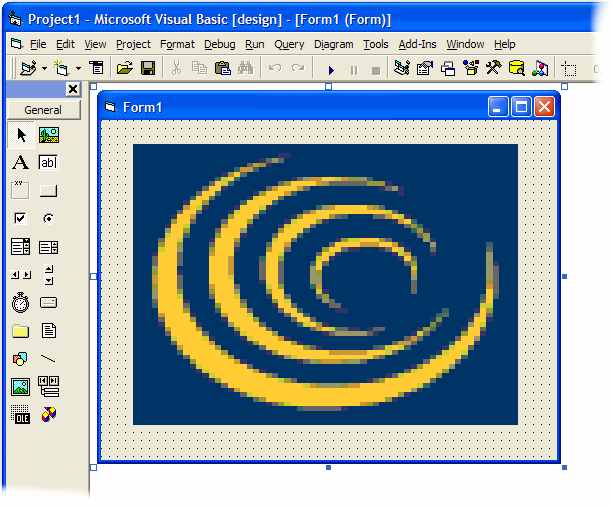Click the General toolbox tab
612x506 pixels.
(43, 110)
